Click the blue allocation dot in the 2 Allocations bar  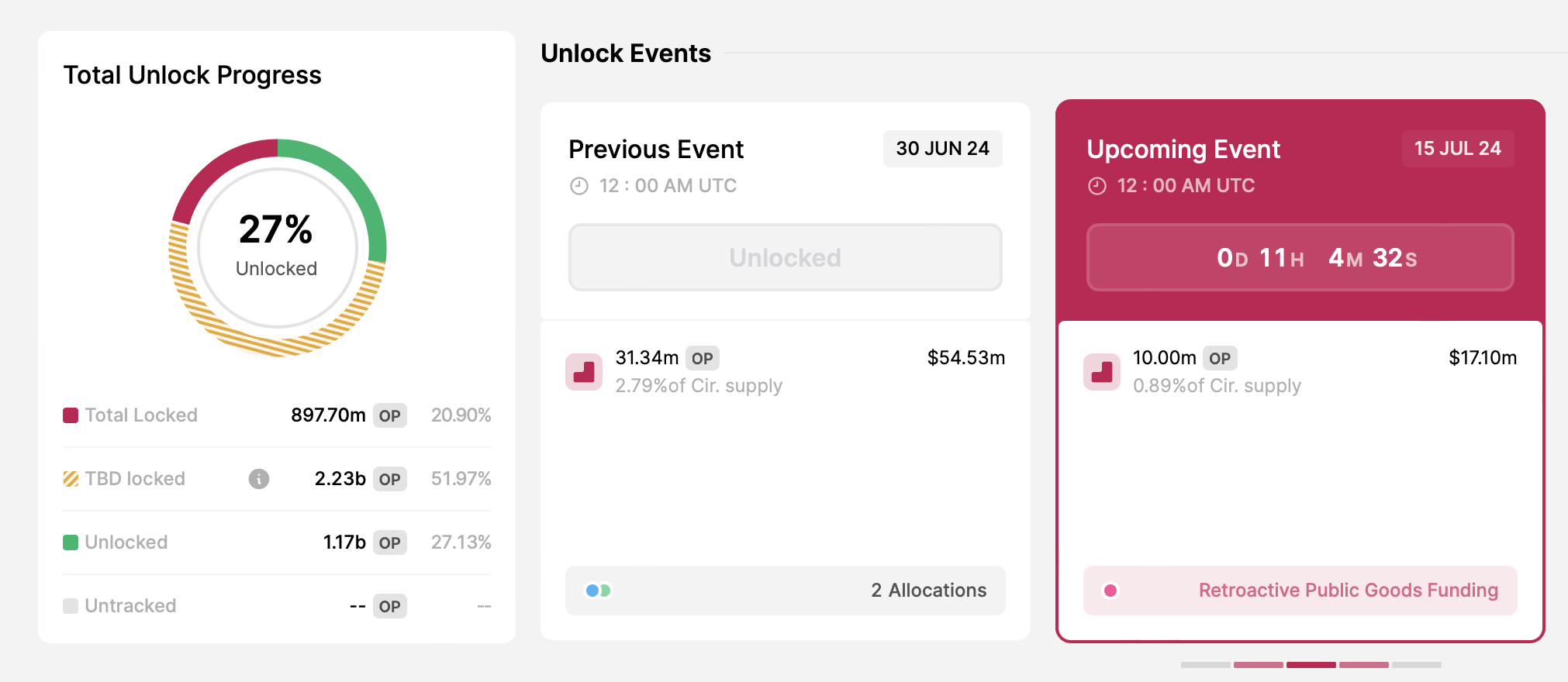point(592,591)
